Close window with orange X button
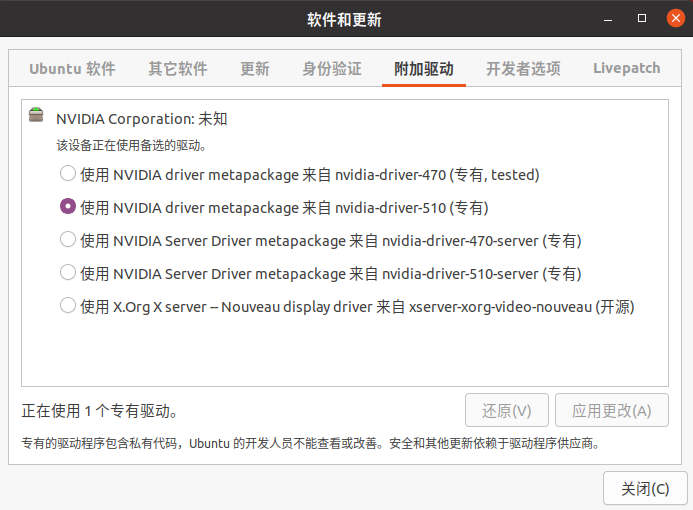693x510 pixels. 675,18
